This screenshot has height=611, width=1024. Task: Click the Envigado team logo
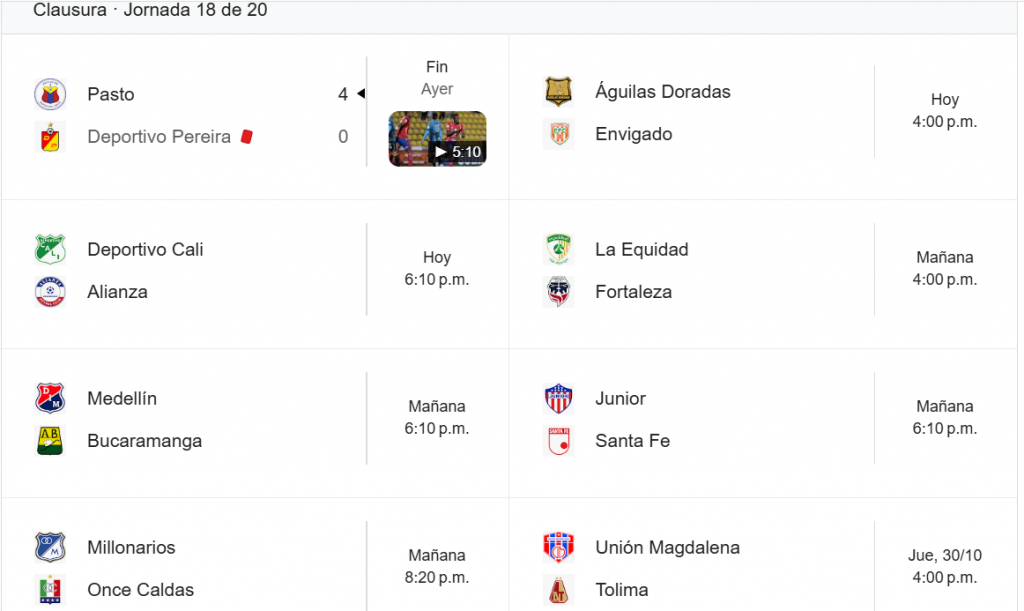pos(558,134)
